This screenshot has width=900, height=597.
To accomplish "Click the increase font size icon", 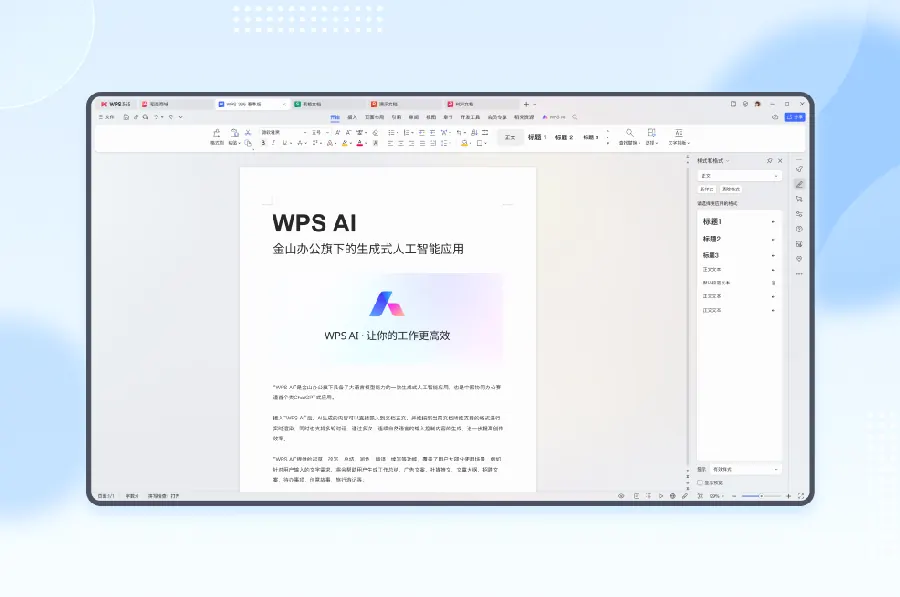I will (338, 133).
